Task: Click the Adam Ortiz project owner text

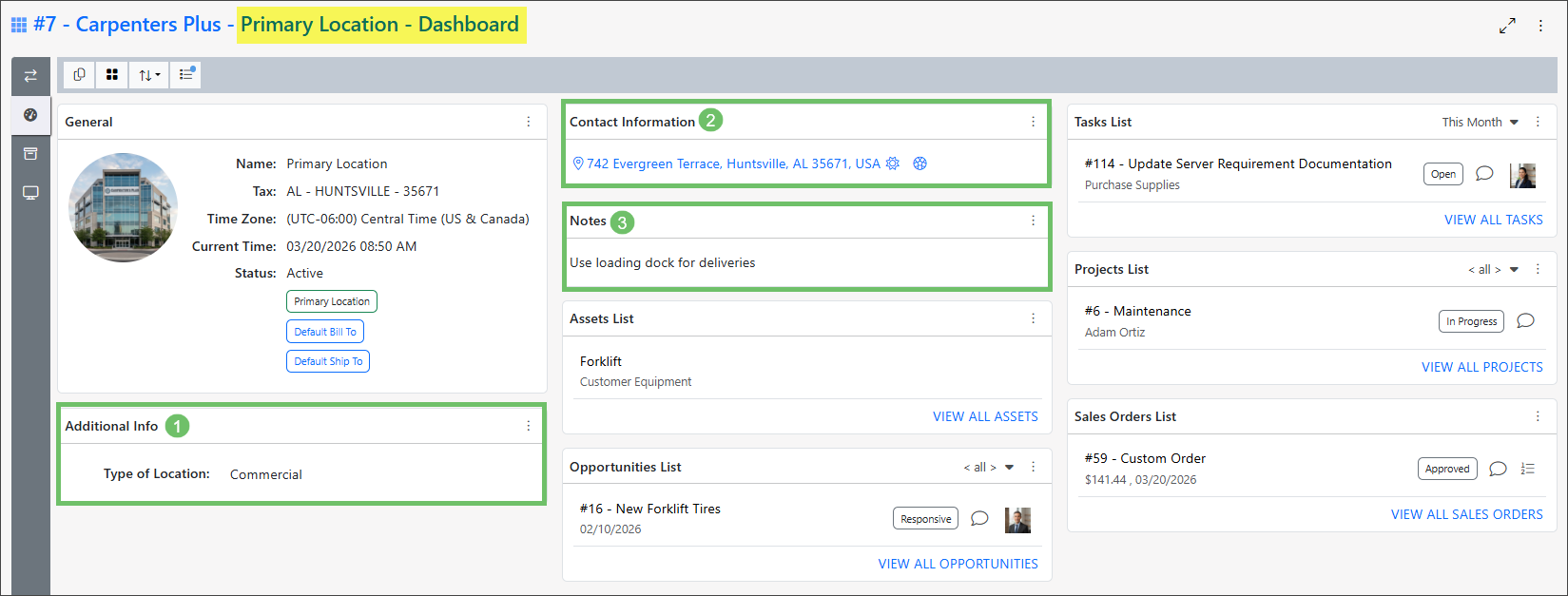Action: (x=1114, y=332)
